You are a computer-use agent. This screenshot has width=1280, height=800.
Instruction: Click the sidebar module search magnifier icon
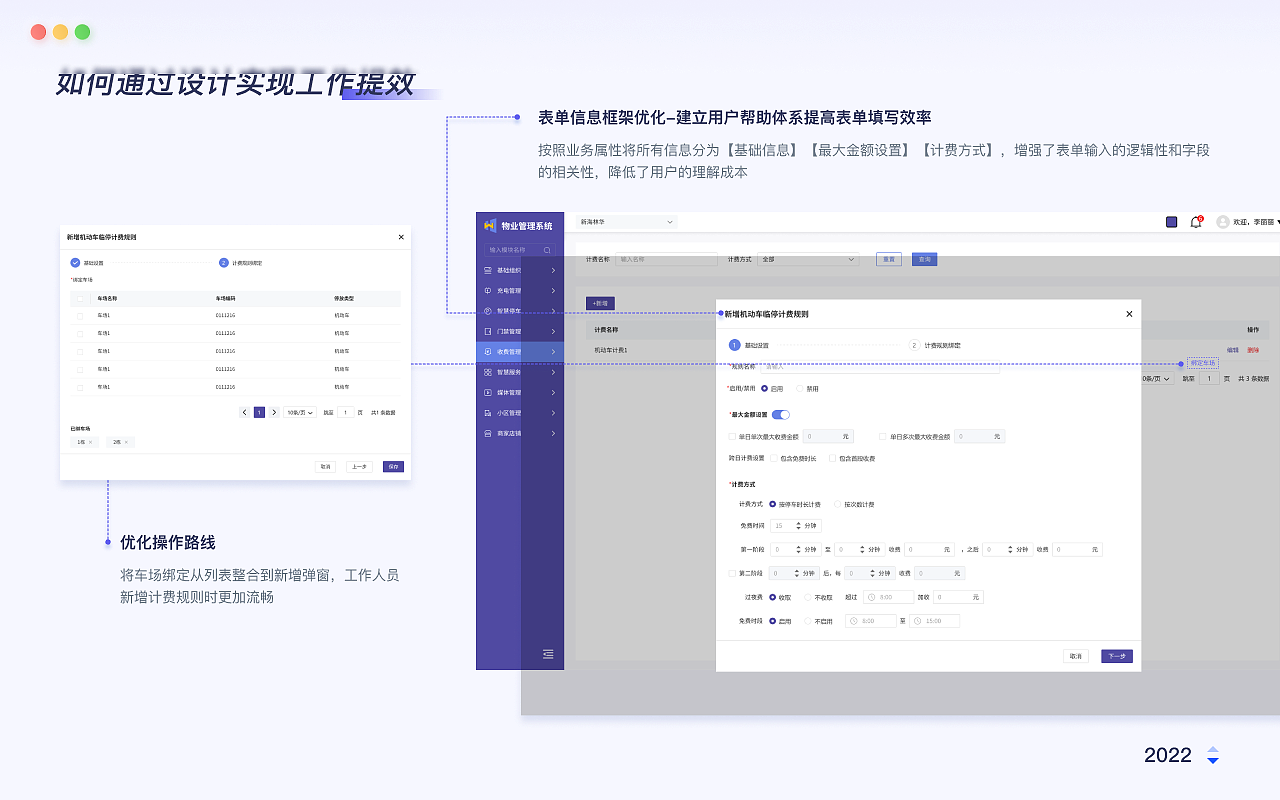pos(547,250)
